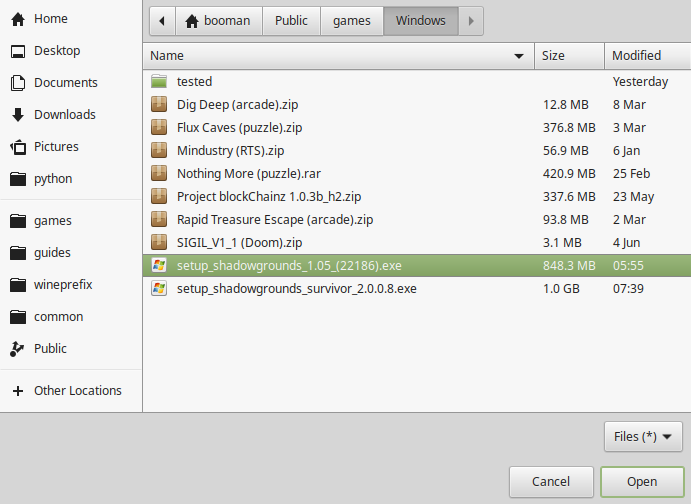Screen dimensions: 691x504
Task: Sort files by Size column
Action: pos(569,56)
